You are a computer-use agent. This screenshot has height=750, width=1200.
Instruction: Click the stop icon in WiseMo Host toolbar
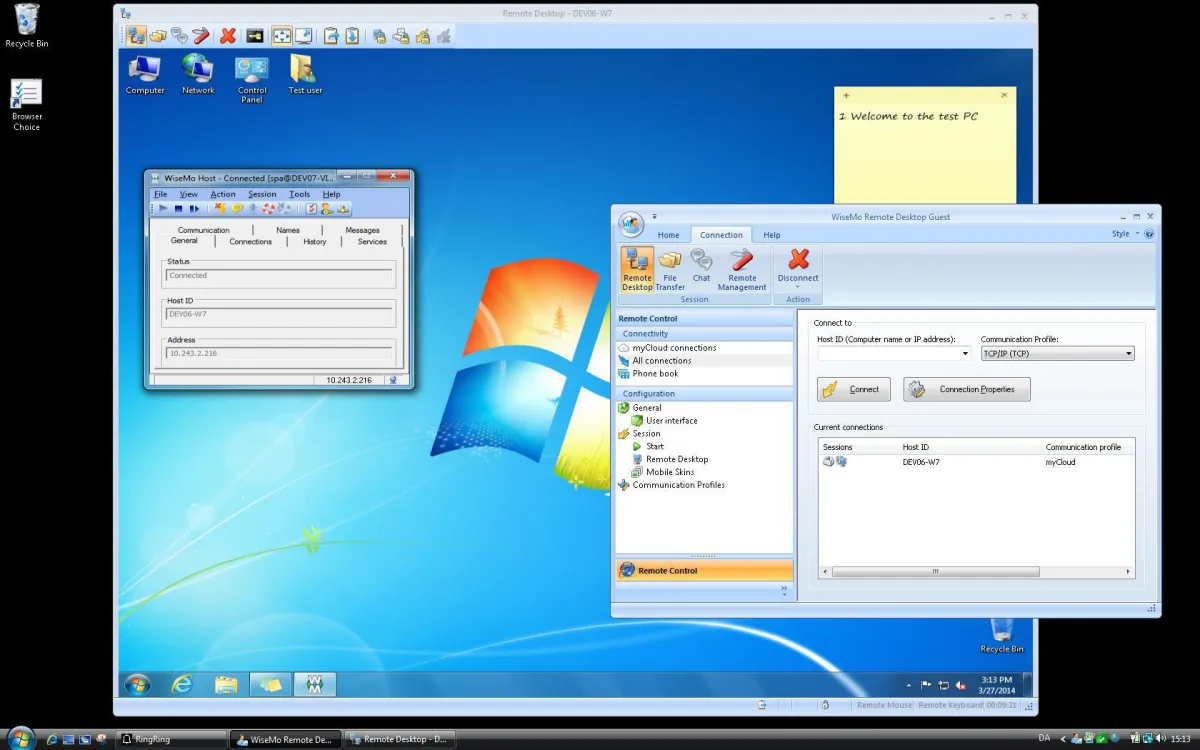[x=178, y=209]
